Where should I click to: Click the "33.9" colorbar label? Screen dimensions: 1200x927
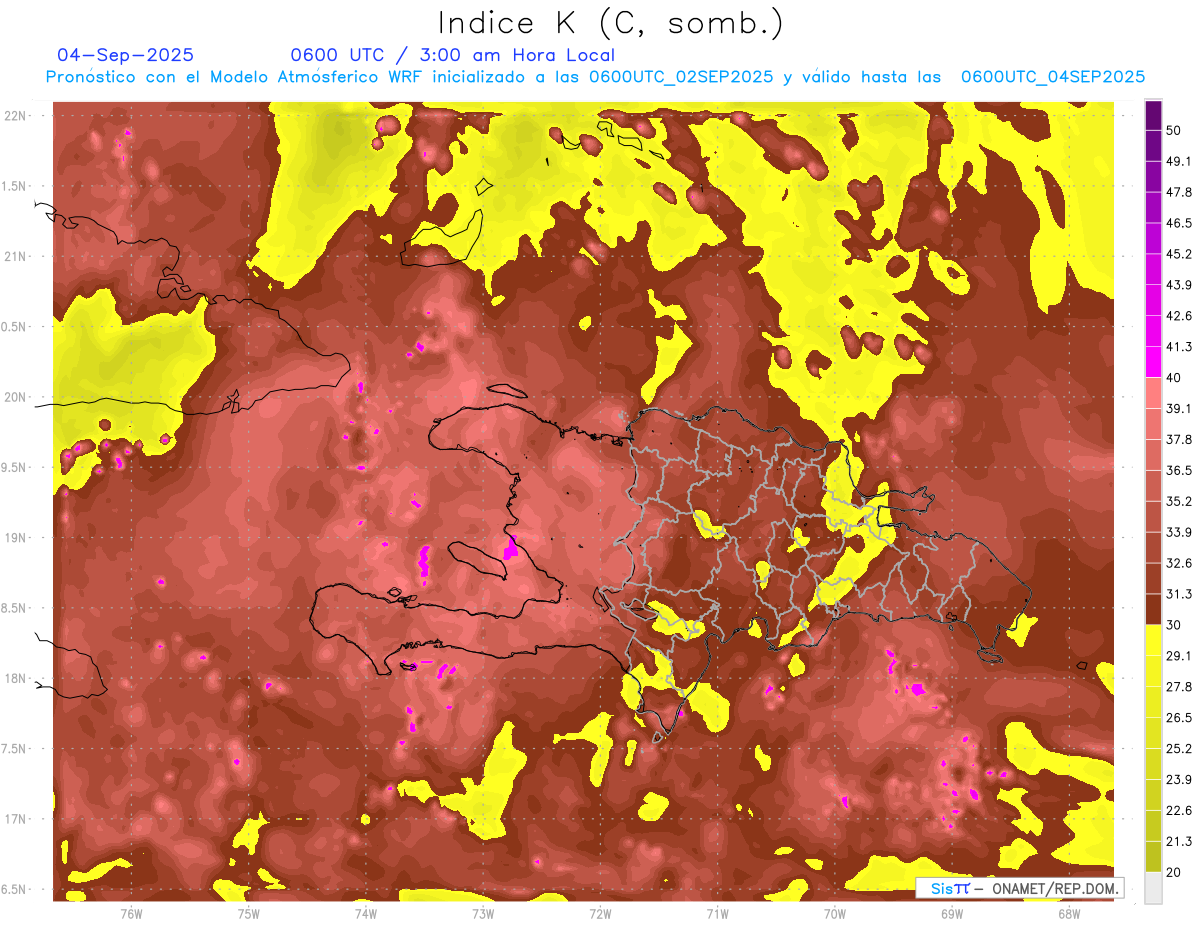click(1178, 532)
